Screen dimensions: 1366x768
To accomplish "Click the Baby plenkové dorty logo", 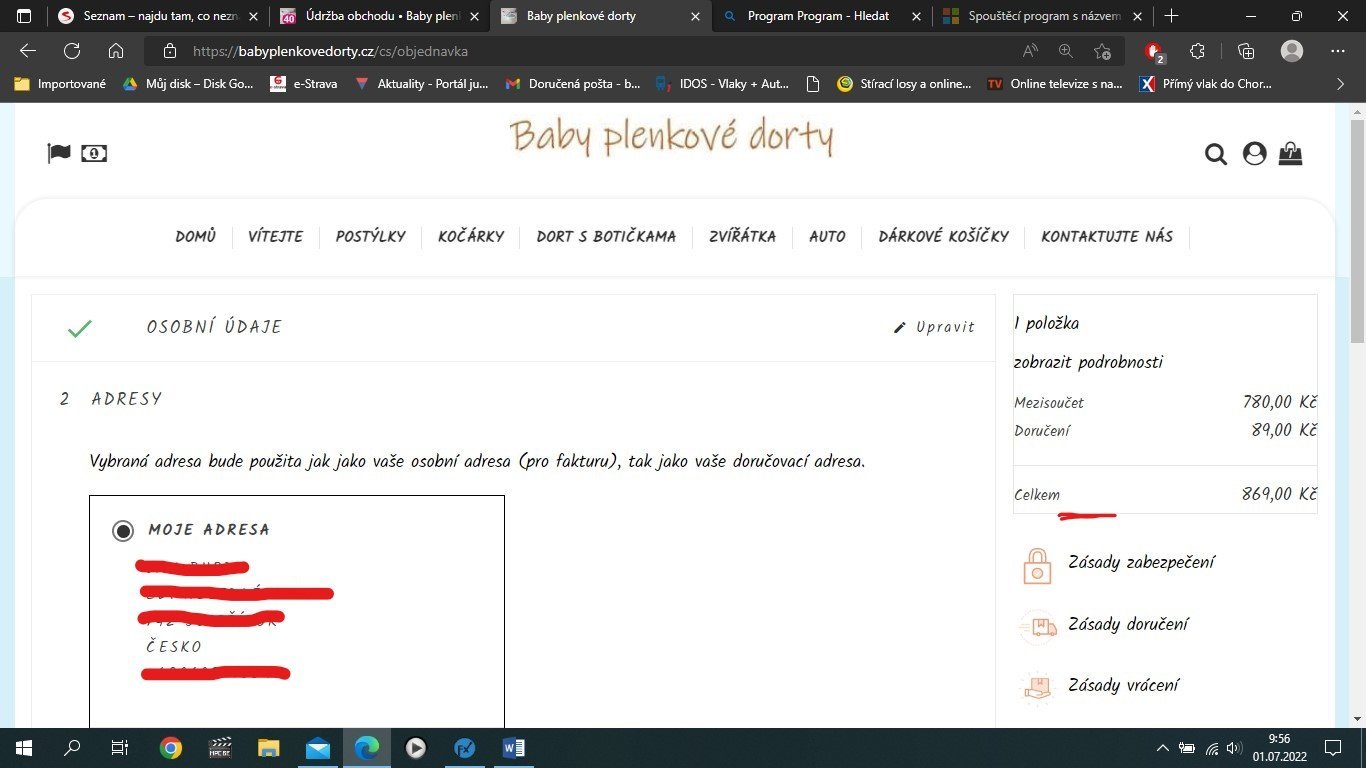I will [670, 137].
